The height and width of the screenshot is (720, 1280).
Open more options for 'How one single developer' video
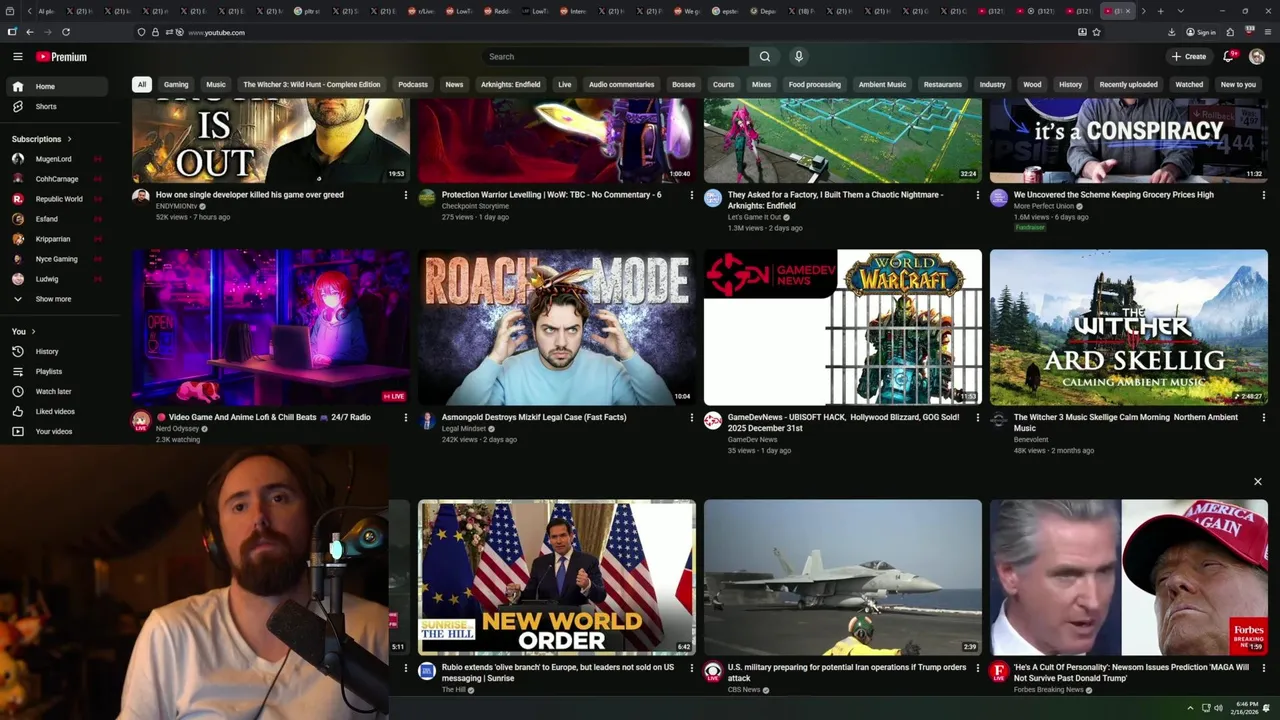tap(405, 195)
